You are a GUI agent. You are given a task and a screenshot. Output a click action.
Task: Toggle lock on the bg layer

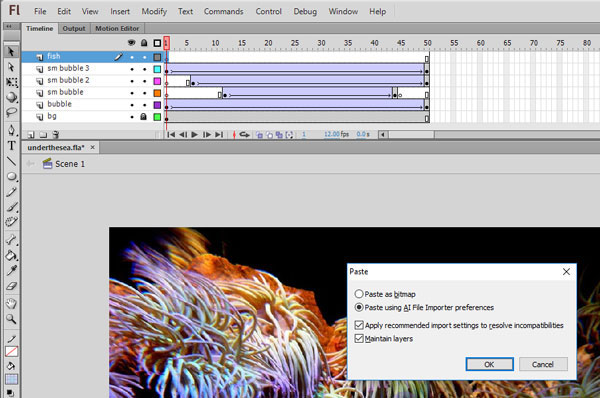(x=144, y=116)
